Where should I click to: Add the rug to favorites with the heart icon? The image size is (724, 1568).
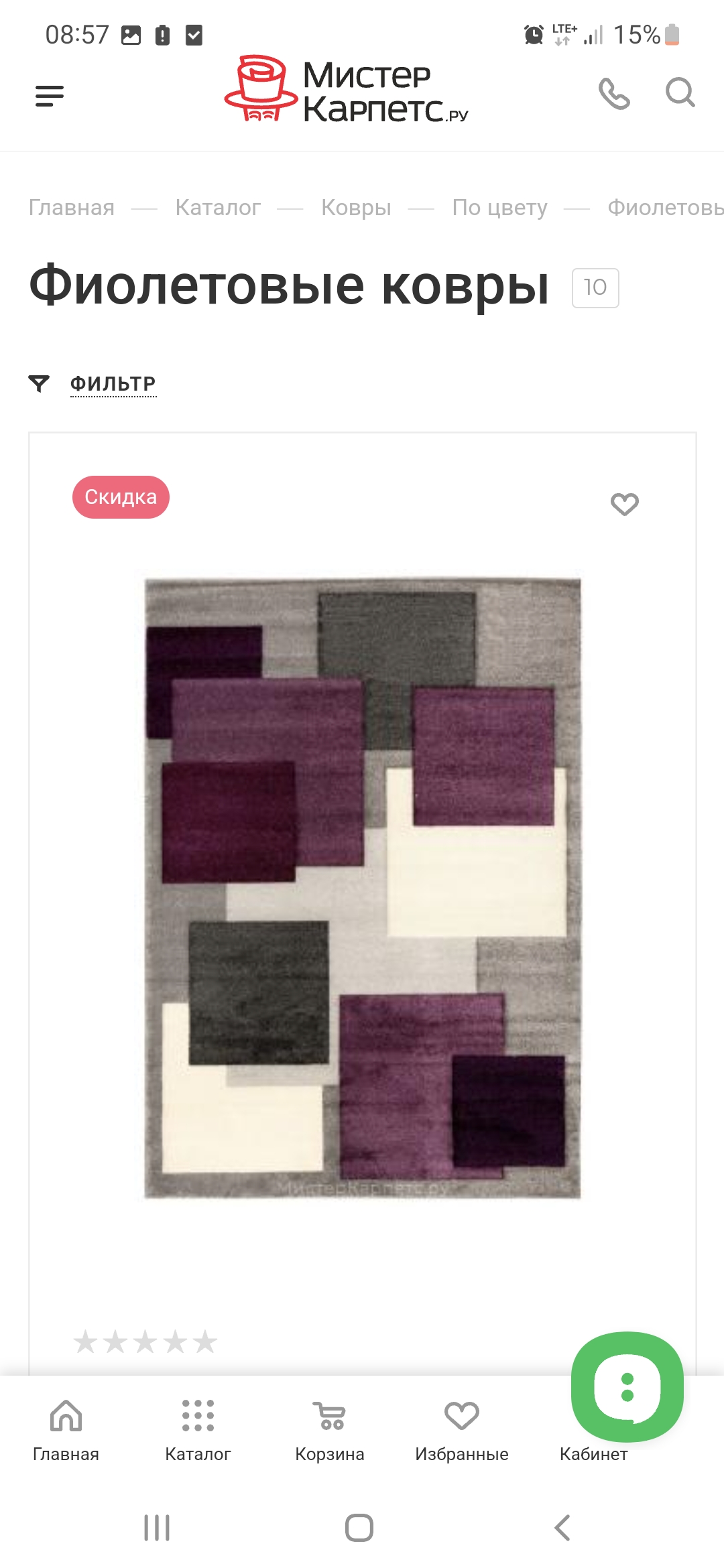[x=625, y=504]
